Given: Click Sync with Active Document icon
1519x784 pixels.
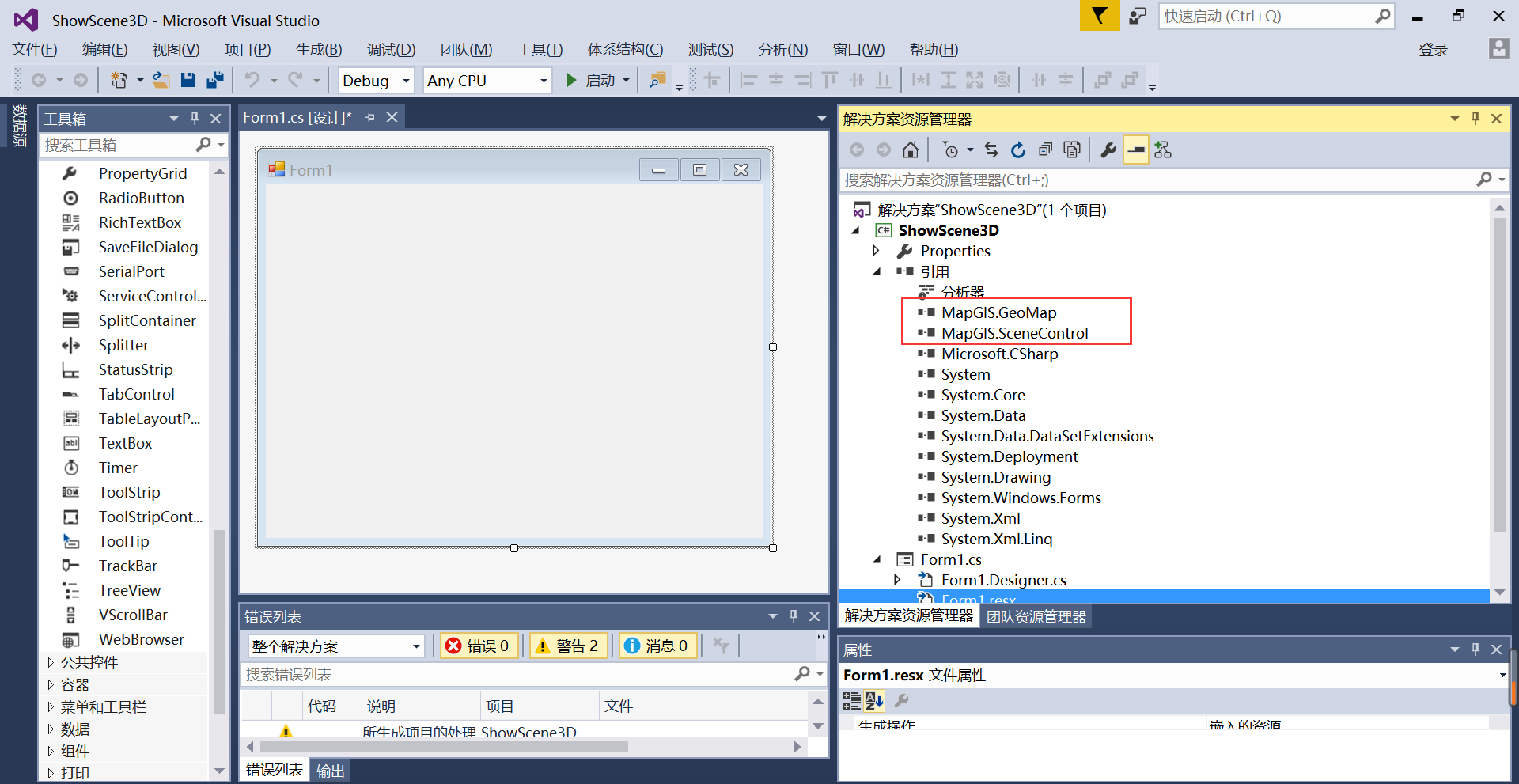Looking at the screenshot, I should pos(991,150).
